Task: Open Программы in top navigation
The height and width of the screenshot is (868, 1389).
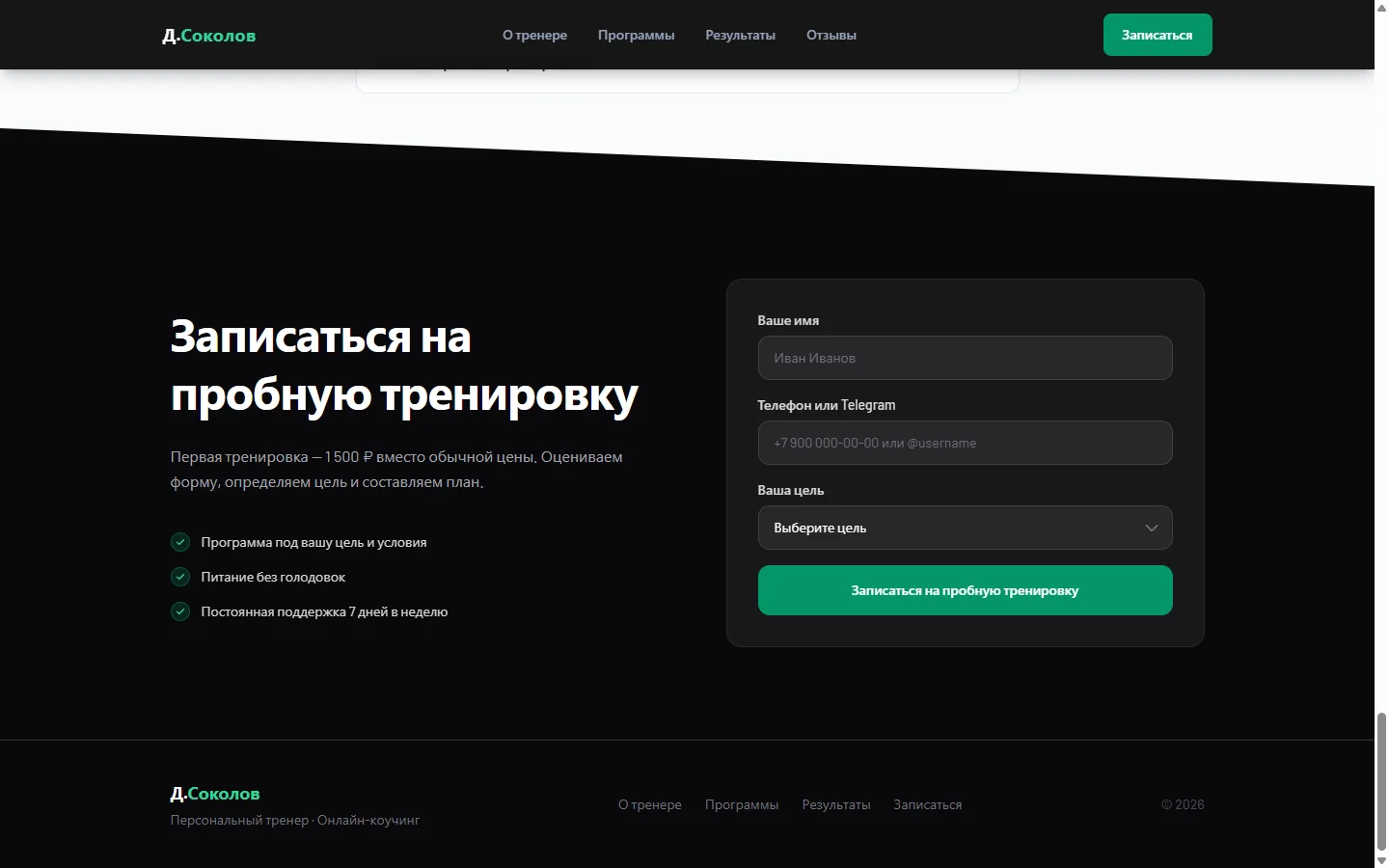Action: click(636, 35)
